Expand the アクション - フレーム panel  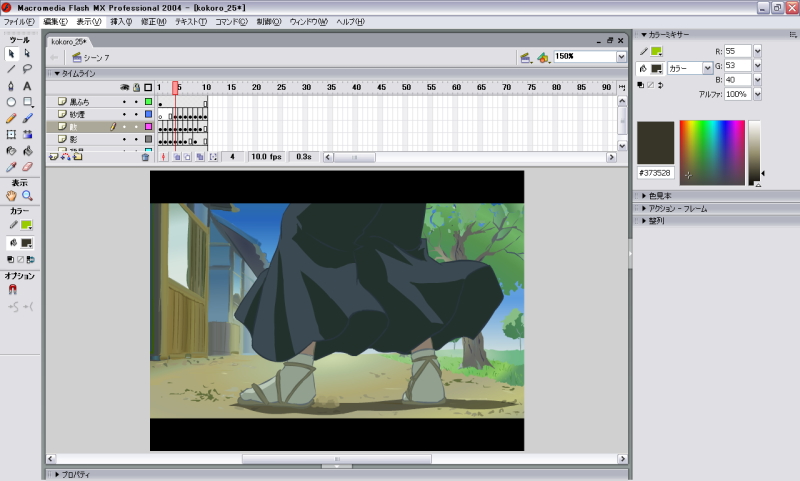[x=644, y=209]
